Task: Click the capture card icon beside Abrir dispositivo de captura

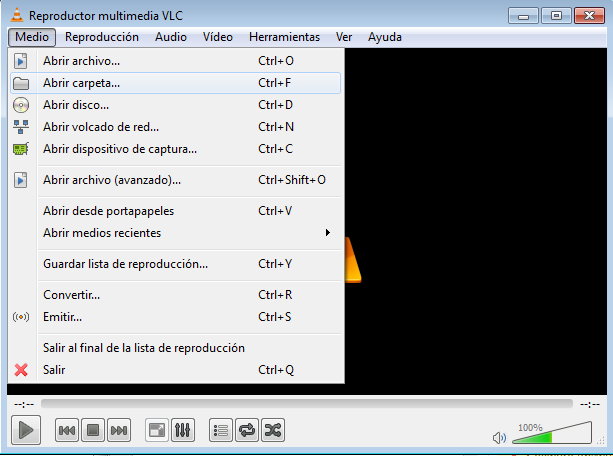Action: coord(21,149)
